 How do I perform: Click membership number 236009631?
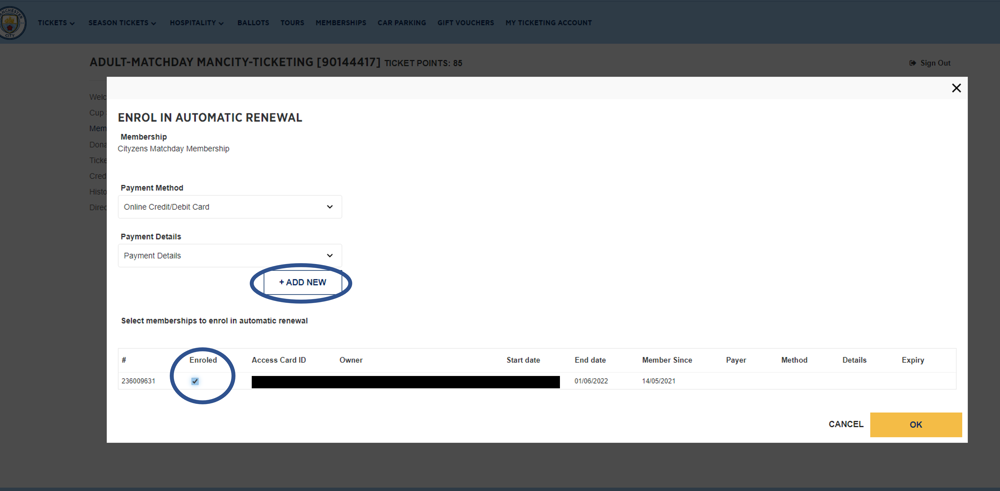[138, 381]
